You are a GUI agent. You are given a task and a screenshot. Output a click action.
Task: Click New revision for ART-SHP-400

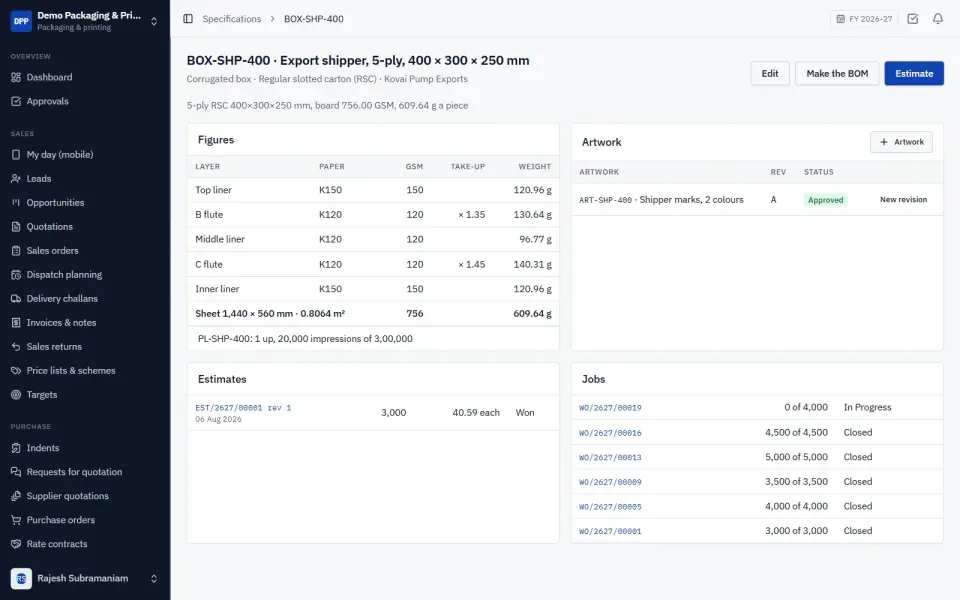point(903,200)
